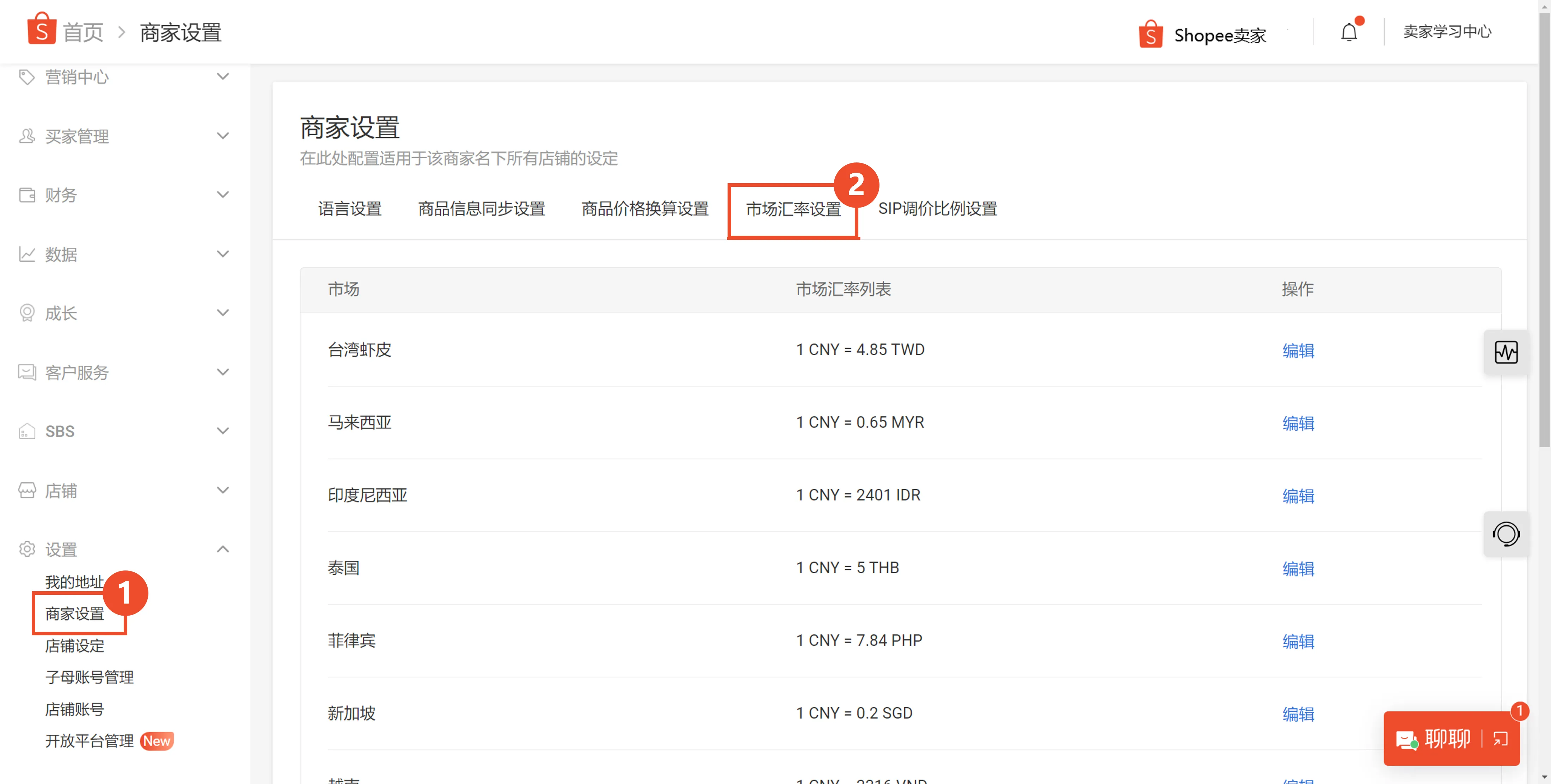This screenshot has height=784, width=1551.
Task: Expand the 营销中心 section
Action: coord(222,76)
